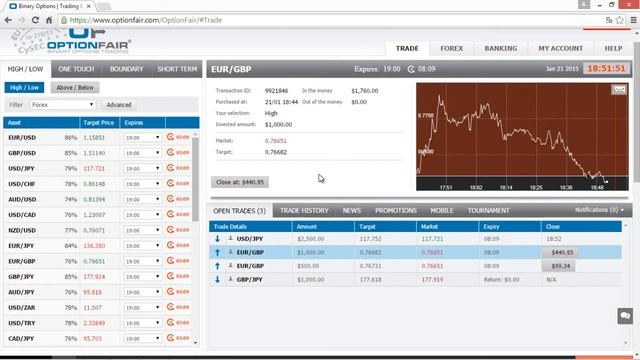Viewport: 640px width, 360px height.
Task: Click the Close at: $440.95 button
Action: 240,182
